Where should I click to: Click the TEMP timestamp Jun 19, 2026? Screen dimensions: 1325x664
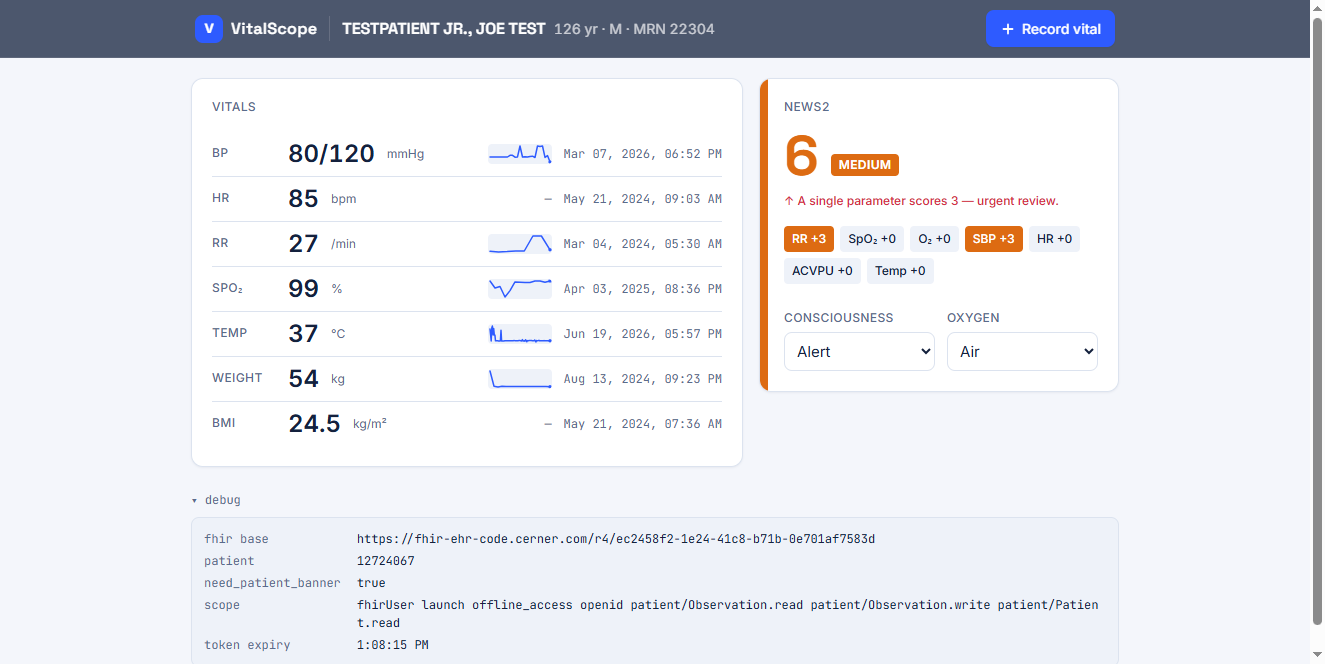tap(643, 334)
